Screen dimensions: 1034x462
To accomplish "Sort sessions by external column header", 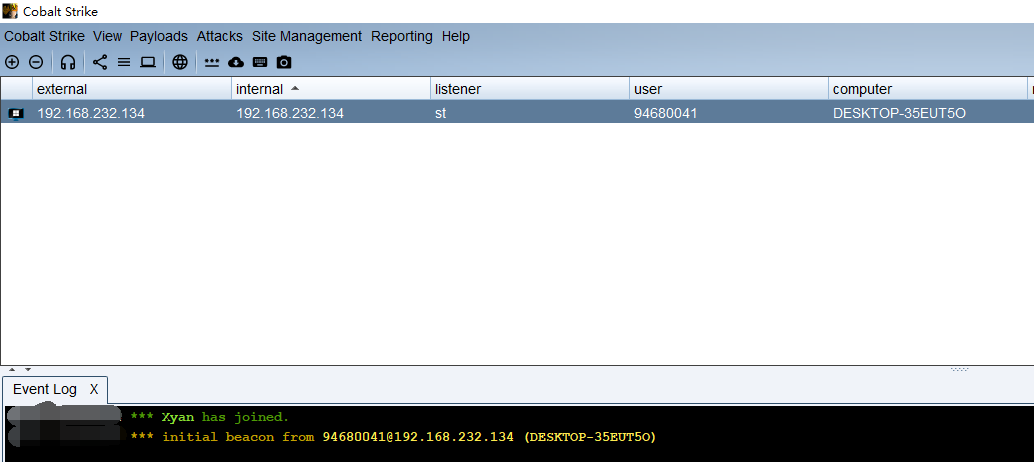I will point(132,89).
